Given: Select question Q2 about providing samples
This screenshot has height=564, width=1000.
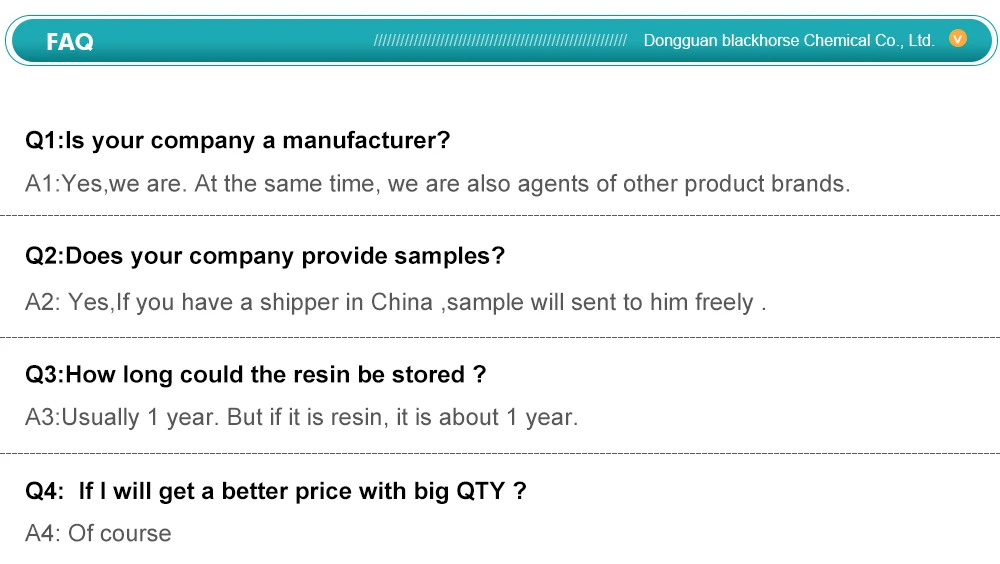Looking at the screenshot, I should [x=265, y=256].
